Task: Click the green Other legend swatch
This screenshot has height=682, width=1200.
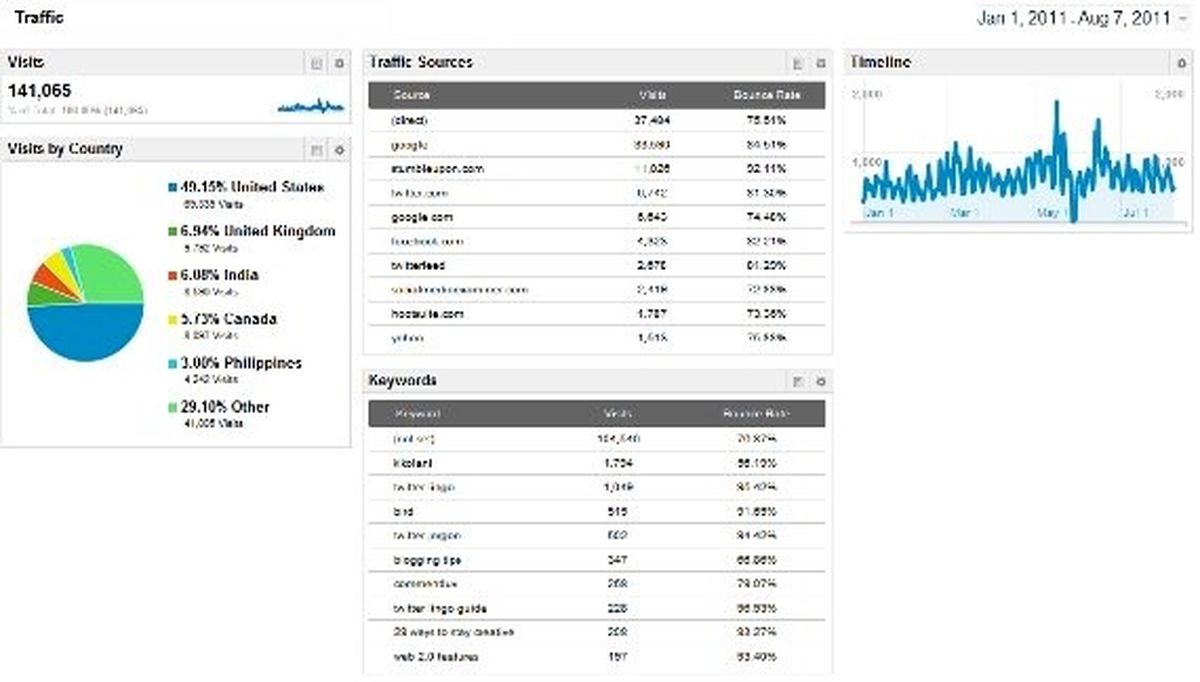Action: [173, 407]
